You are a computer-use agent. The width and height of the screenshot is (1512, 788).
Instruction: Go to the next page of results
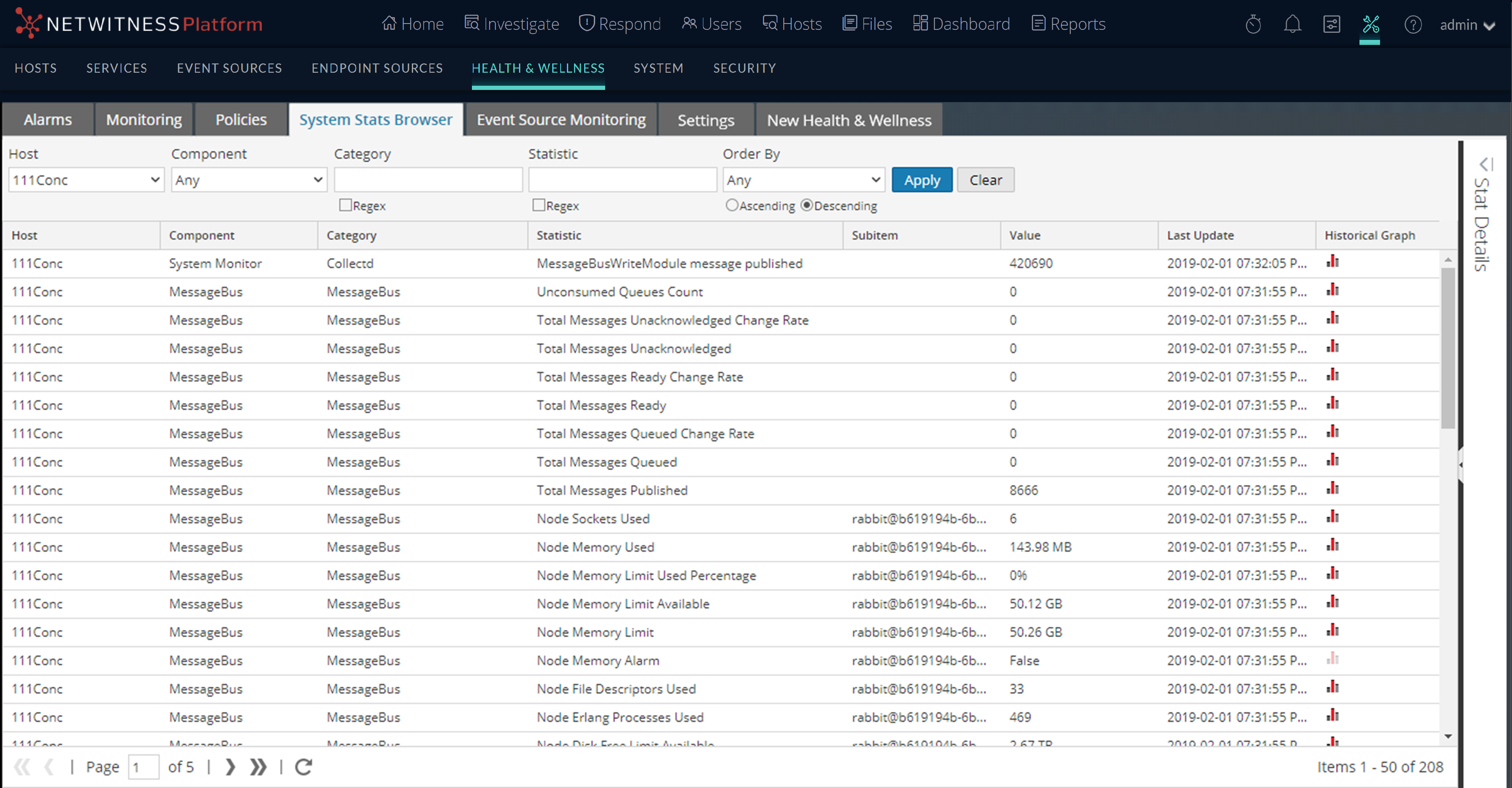(x=230, y=766)
